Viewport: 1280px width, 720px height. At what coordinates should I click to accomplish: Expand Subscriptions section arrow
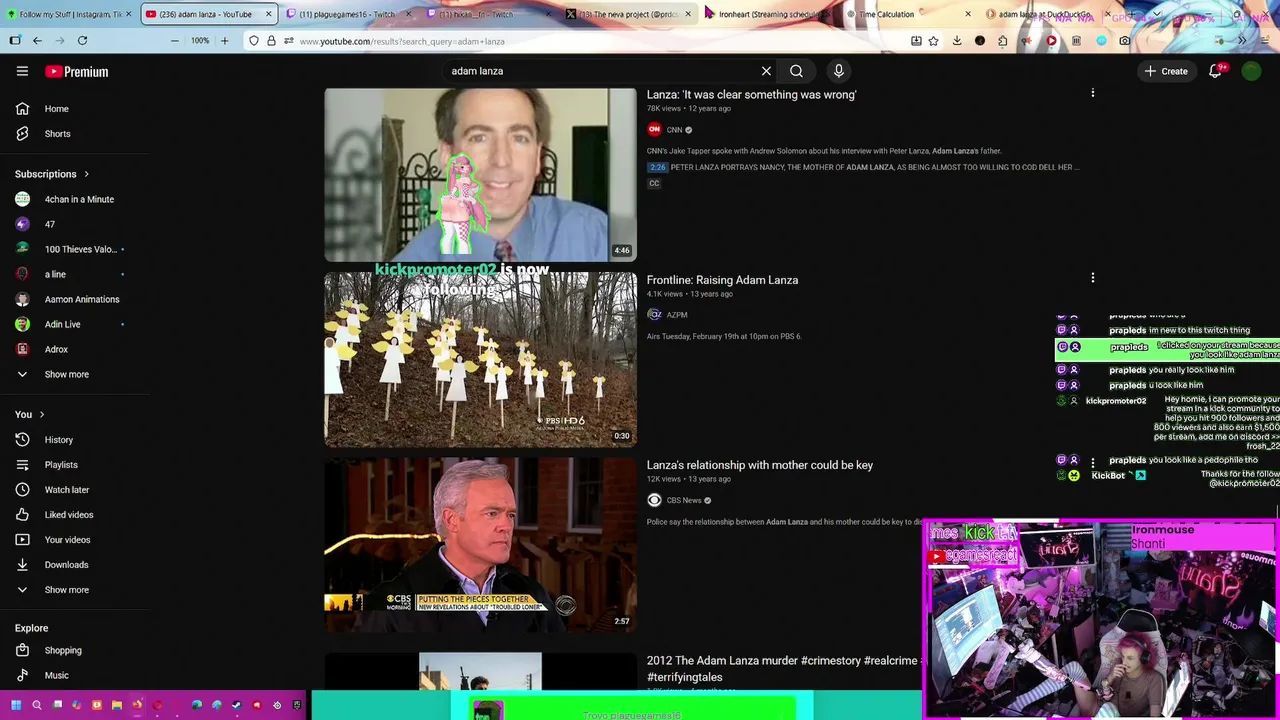(x=86, y=174)
